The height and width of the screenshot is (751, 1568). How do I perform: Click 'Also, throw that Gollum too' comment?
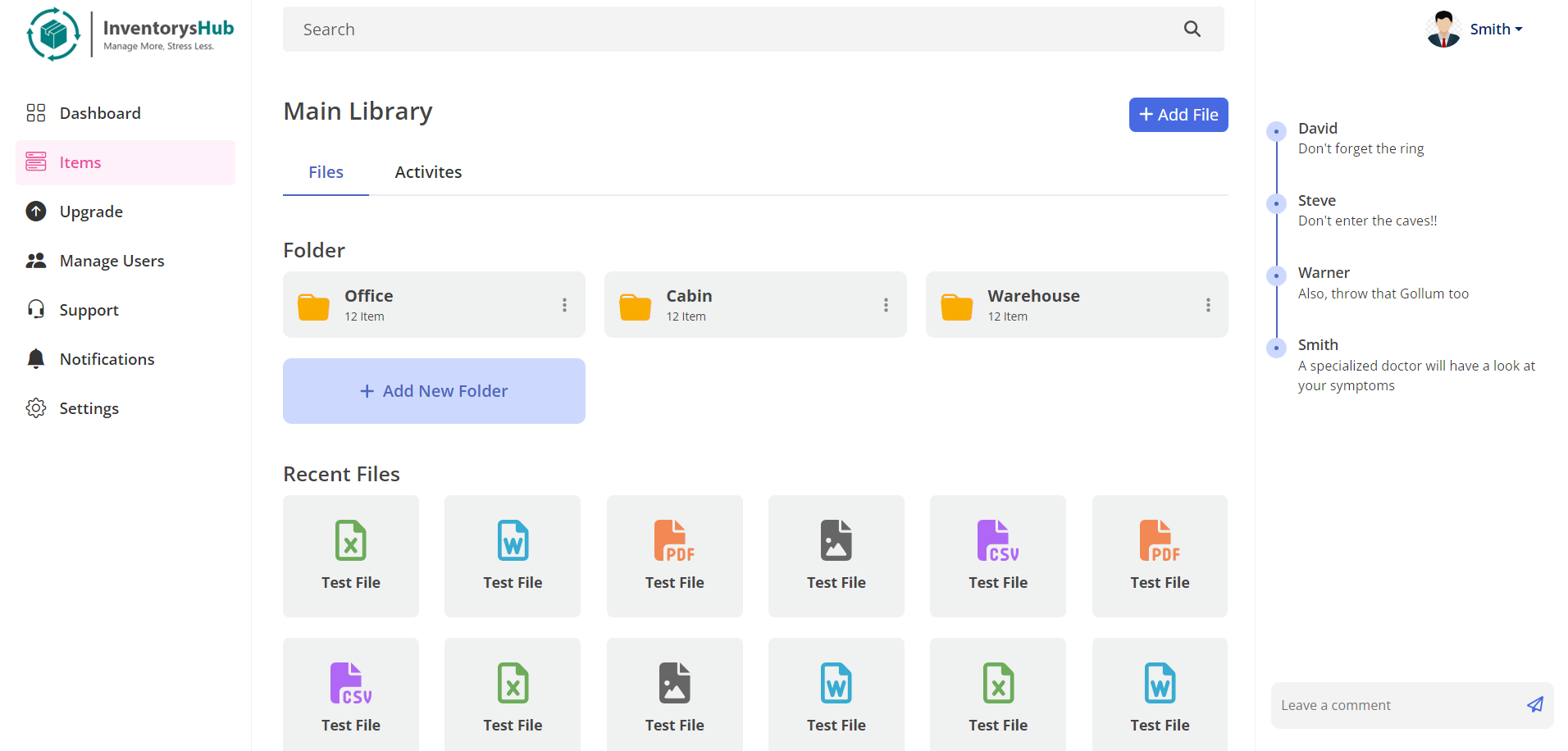tap(1383, 294)
